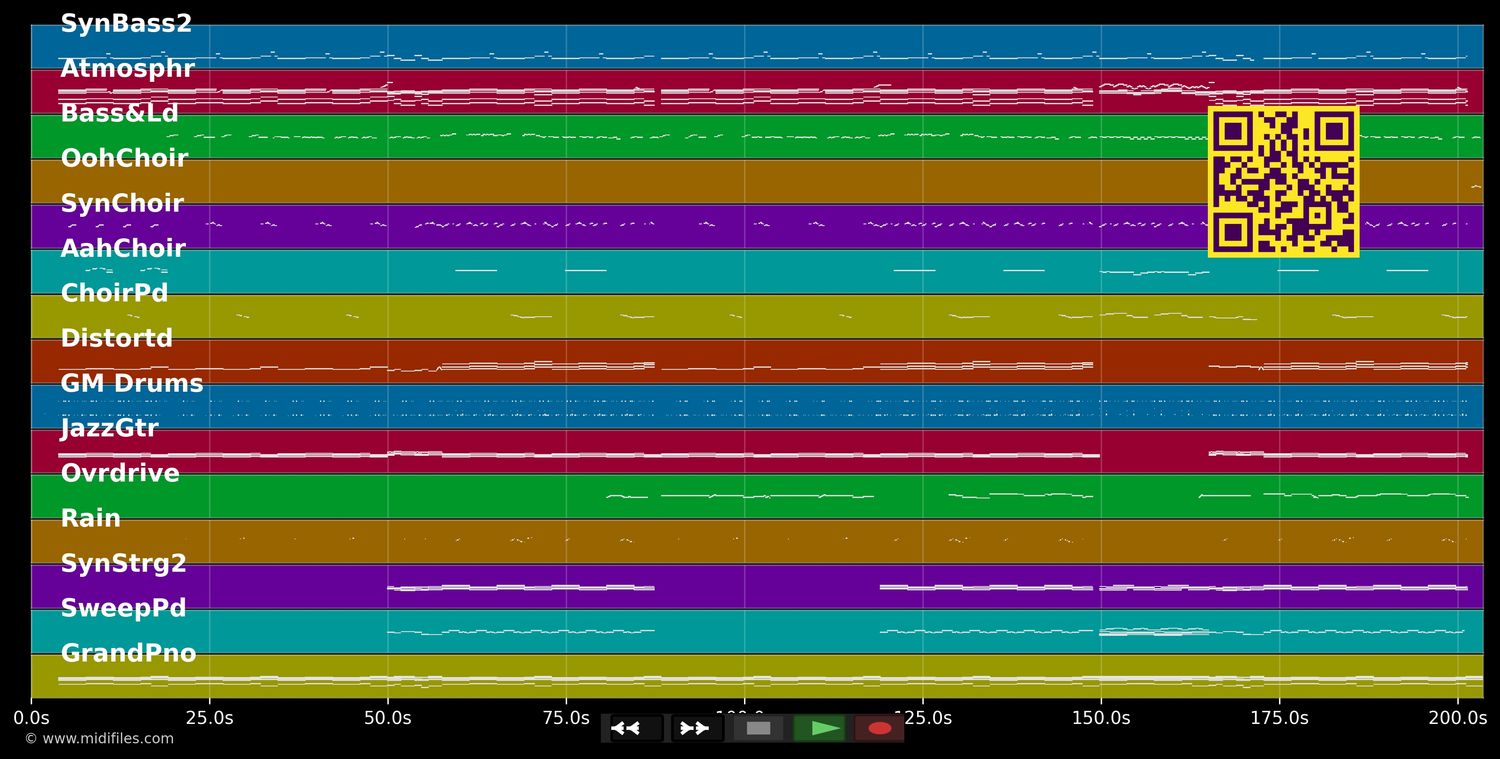The width and height of the screenshot is (1500, 759).
Task: Jump to the 50.0s timeline marker
Action: click(x=387, y=718)
